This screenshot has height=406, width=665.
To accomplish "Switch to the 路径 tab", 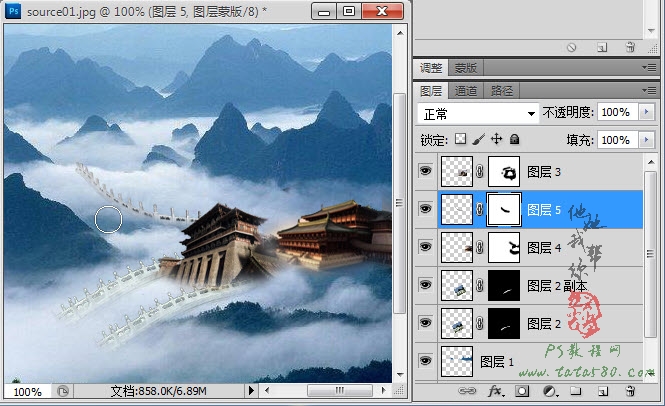I will tap(502, 91).
